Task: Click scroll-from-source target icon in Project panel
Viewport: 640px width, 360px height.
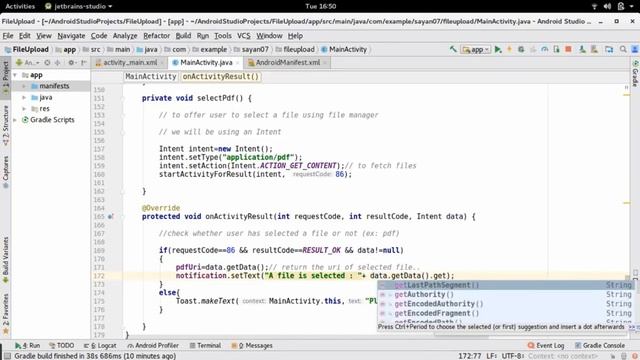Action: point(47,62)
